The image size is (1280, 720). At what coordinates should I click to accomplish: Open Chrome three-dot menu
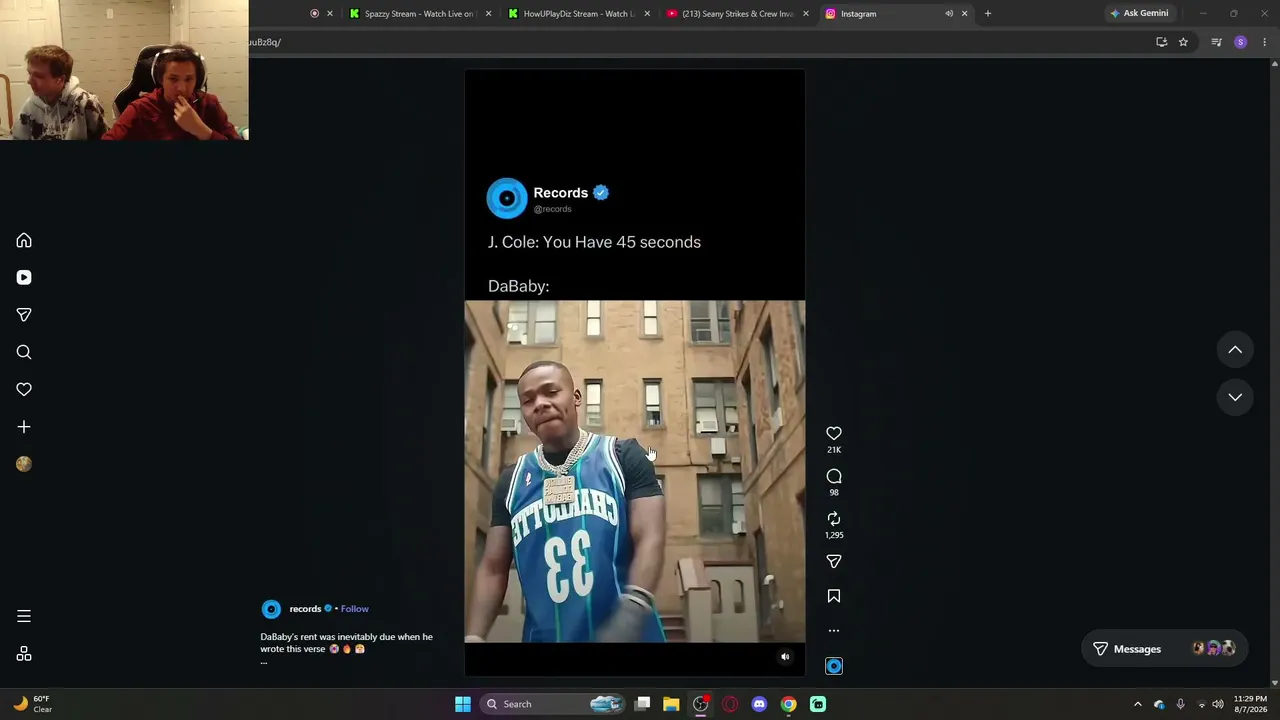coord(1265,42)
